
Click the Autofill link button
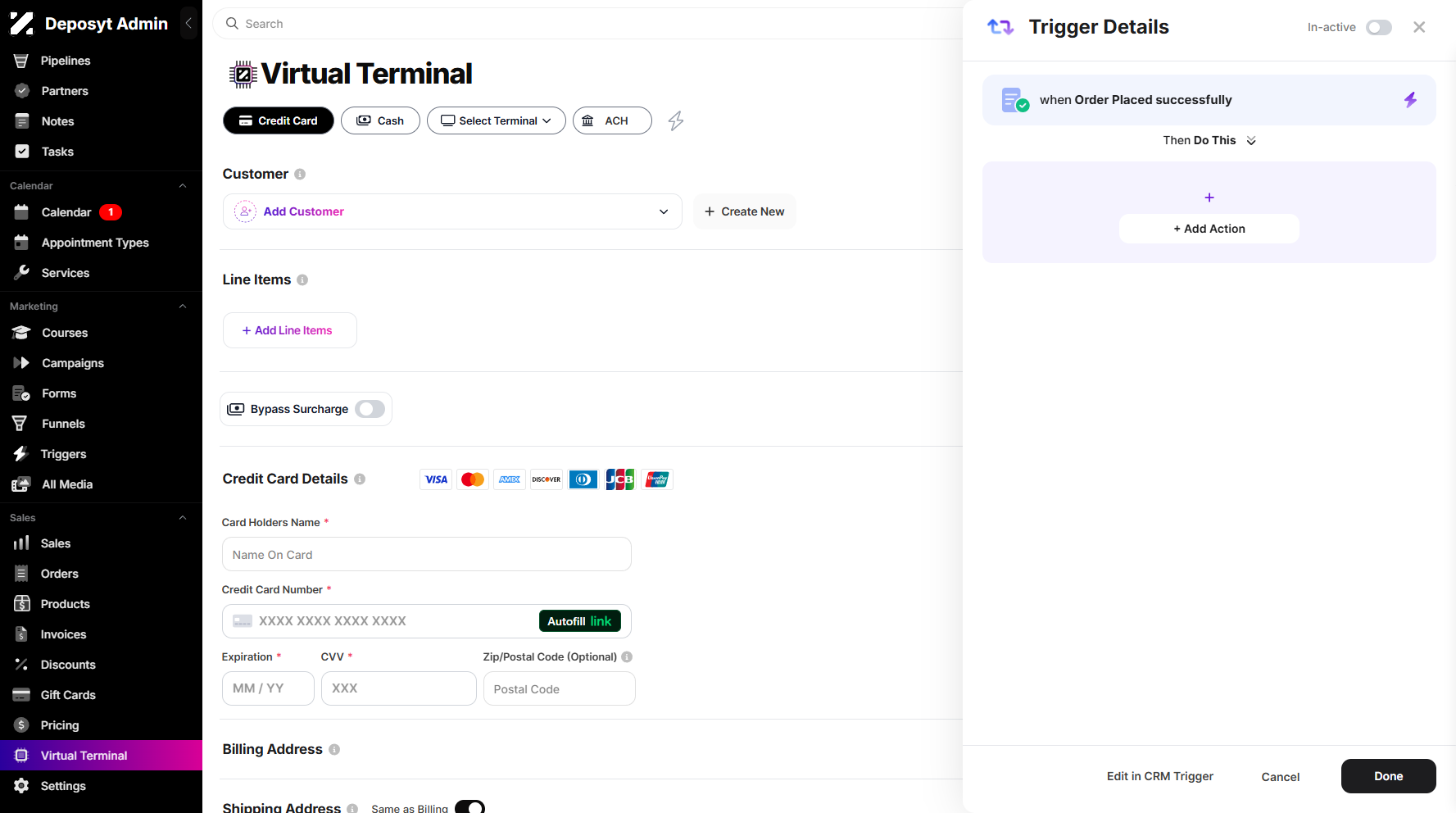pos(580,621)
